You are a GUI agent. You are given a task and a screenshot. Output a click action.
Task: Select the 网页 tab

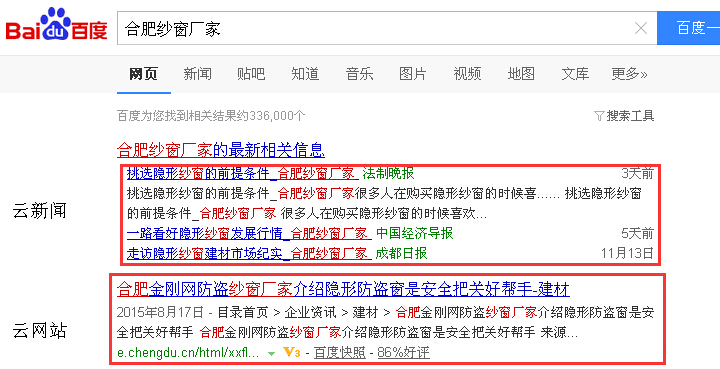[x=143, y=73]
